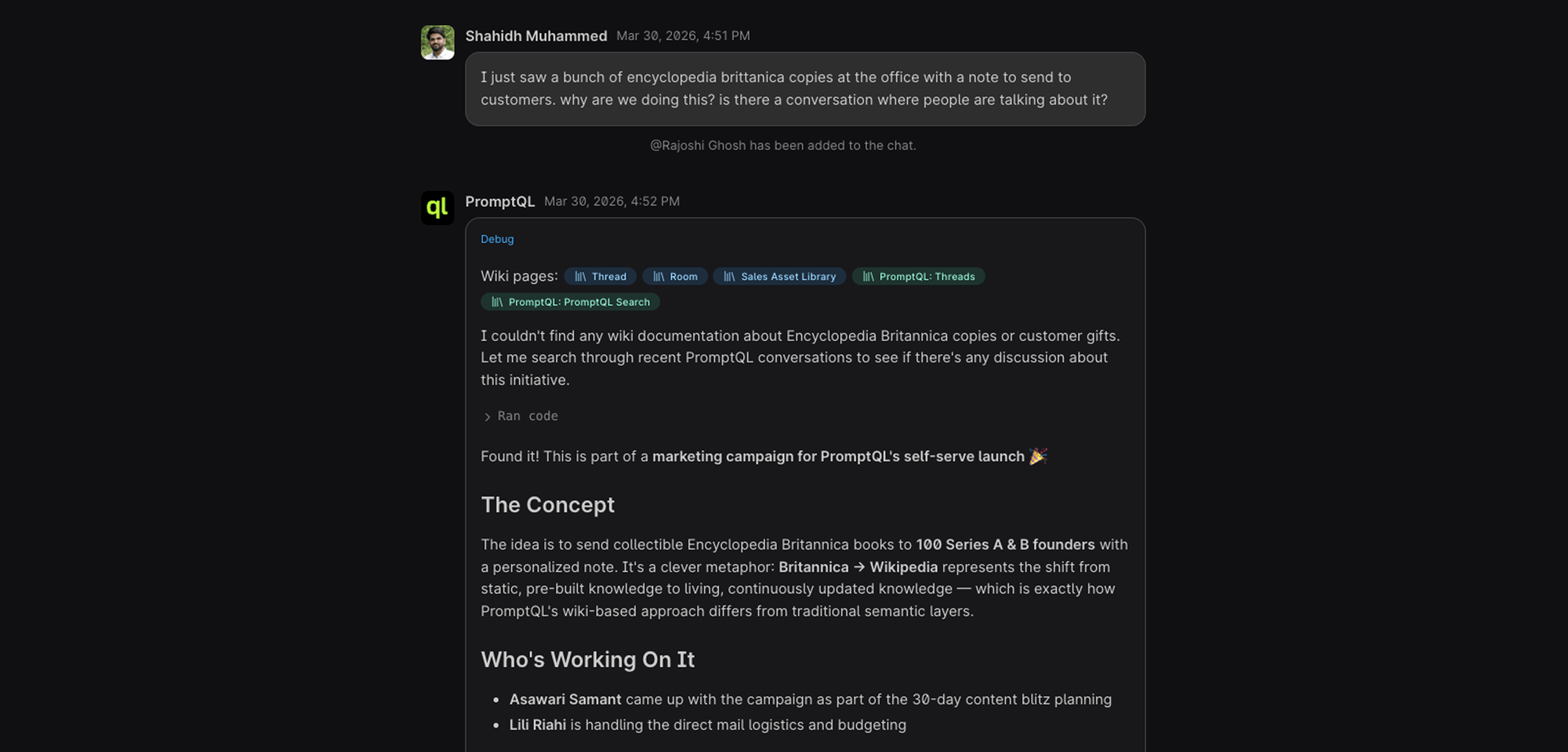
Task: Click the "The Concept" heading
Action: 547,505
